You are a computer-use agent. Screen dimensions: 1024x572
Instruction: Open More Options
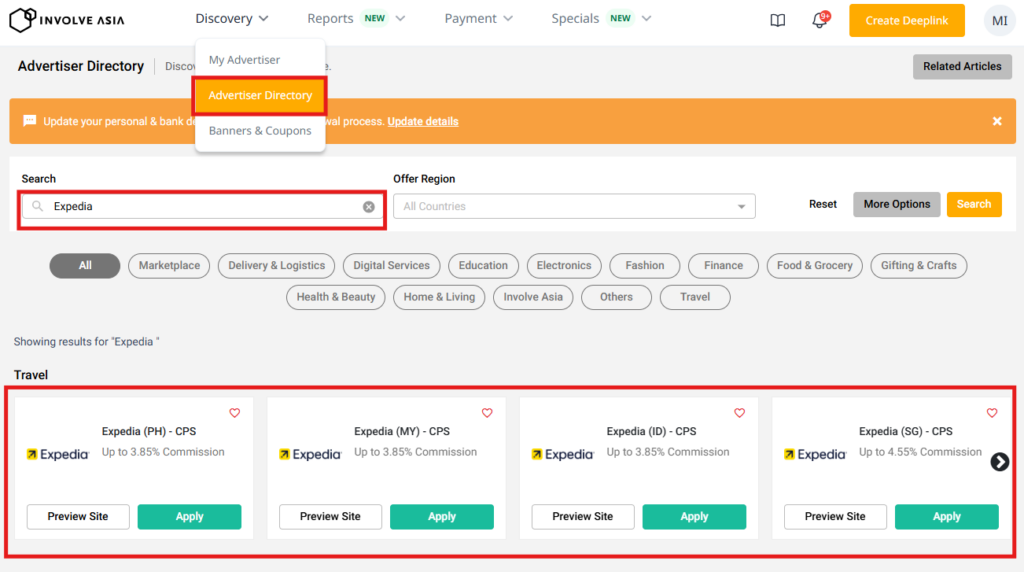point(897,204)
